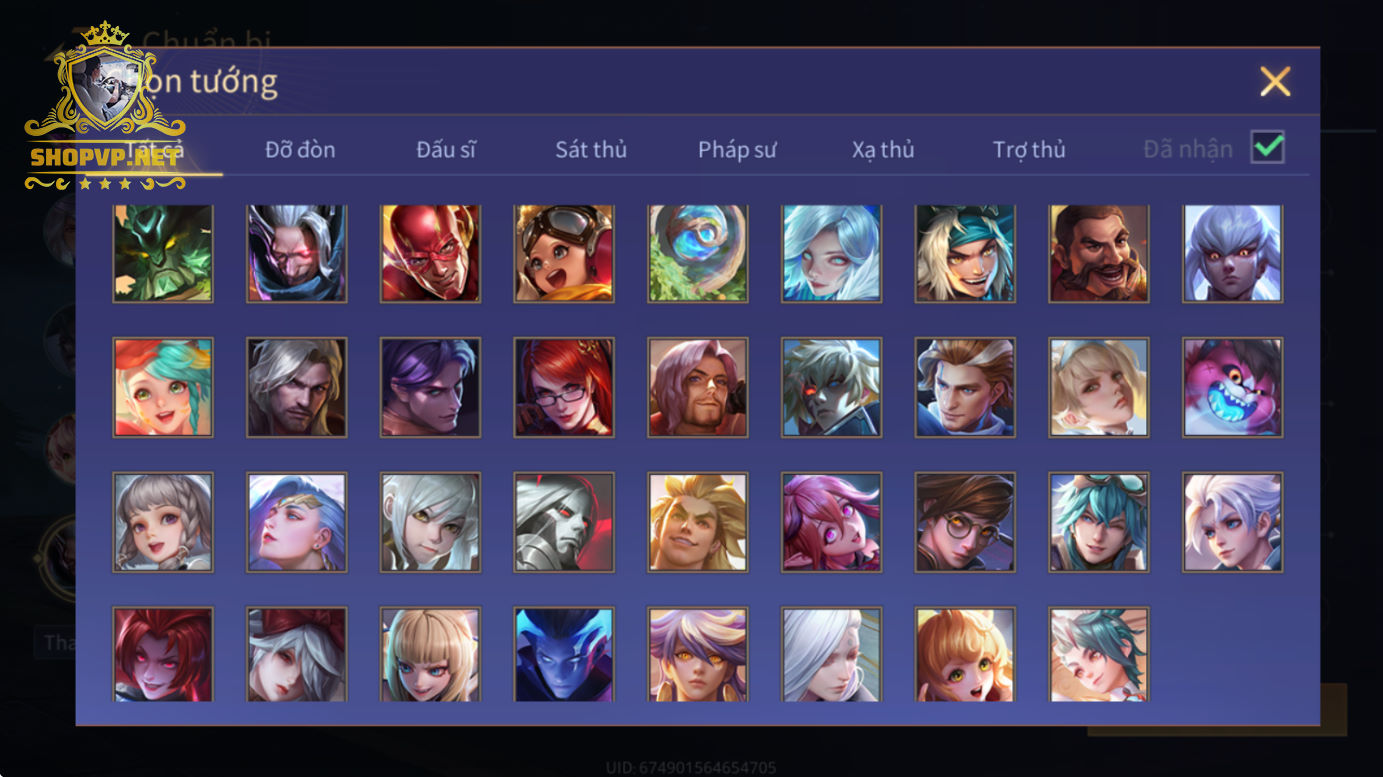Choose the bearded mustache man hero
This screenshot has height=777, width=1383.
pyautogui.click(x=1099, y=253)
